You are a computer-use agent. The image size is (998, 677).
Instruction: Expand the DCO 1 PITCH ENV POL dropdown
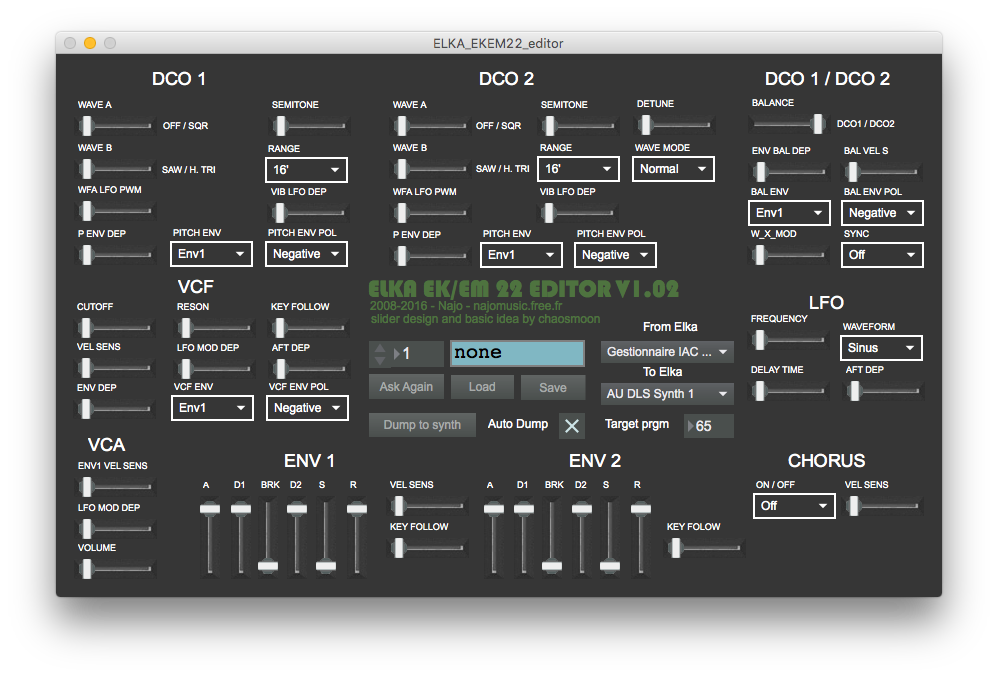click(306, 254)
